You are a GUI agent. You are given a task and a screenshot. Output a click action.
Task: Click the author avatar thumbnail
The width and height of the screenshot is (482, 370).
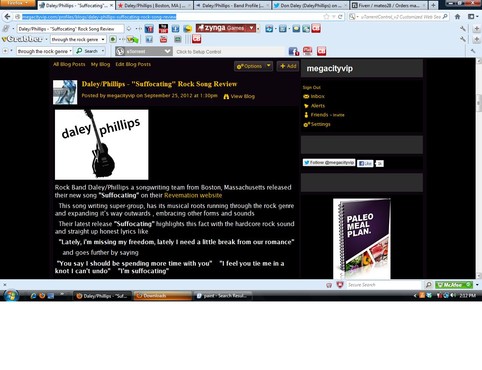tap(65, 92)
